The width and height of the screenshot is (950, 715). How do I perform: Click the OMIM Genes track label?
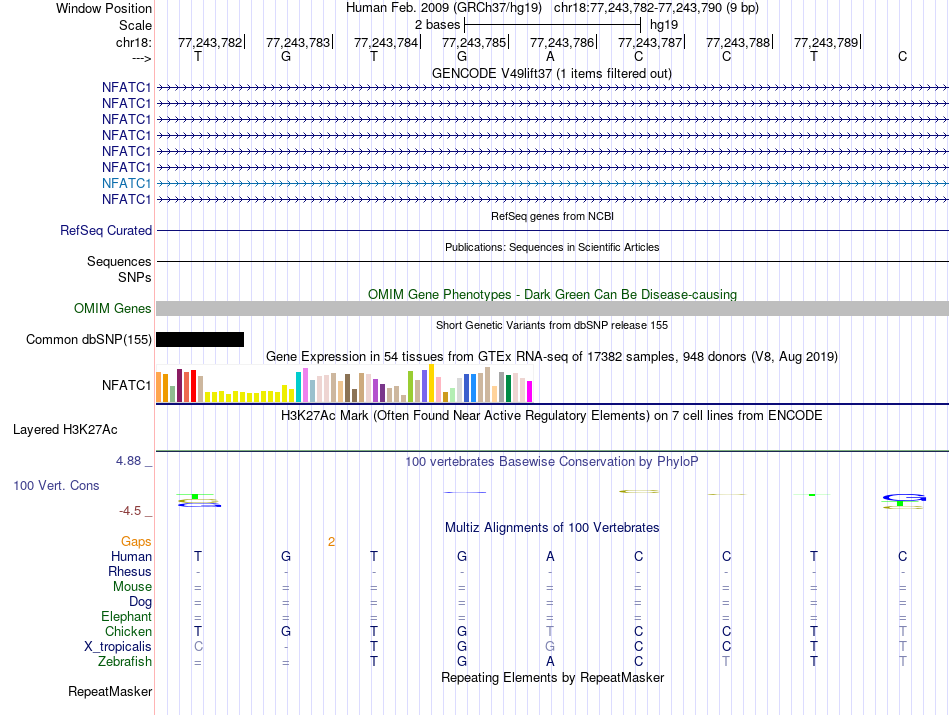point(112,309)
